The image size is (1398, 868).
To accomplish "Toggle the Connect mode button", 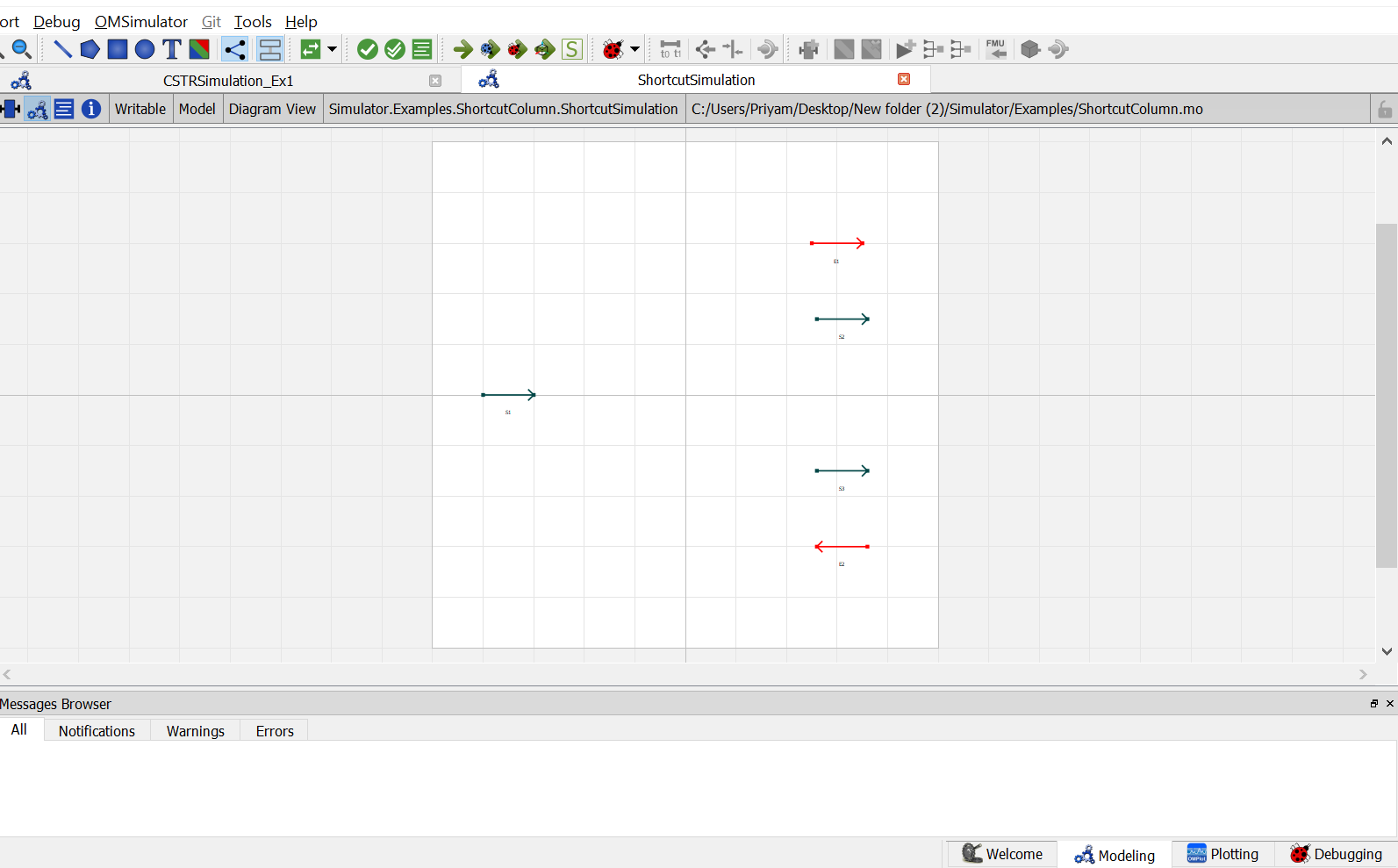I will point(234,49).
